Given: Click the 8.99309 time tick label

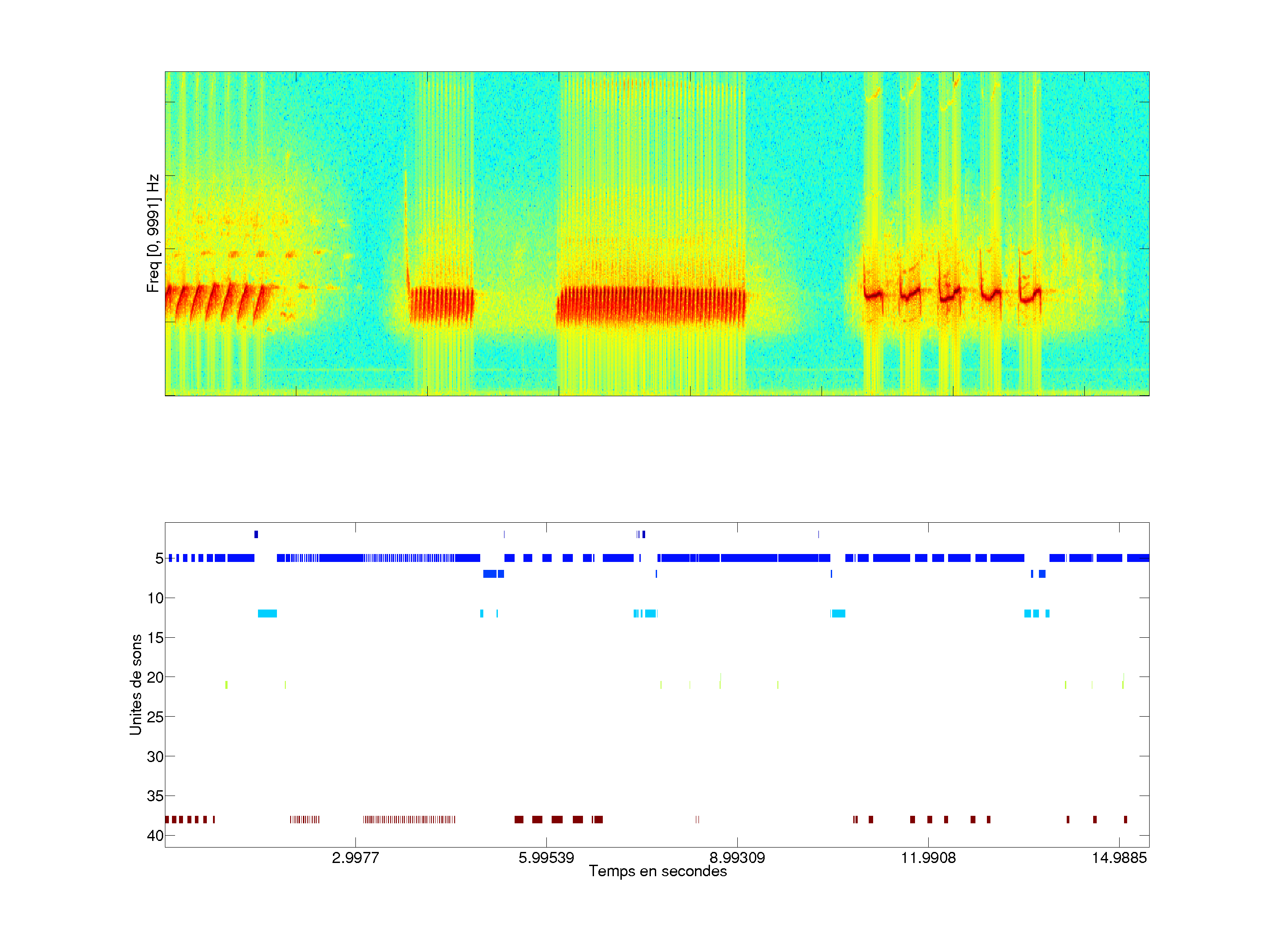Looking at the screenshot, I should 737,858.
